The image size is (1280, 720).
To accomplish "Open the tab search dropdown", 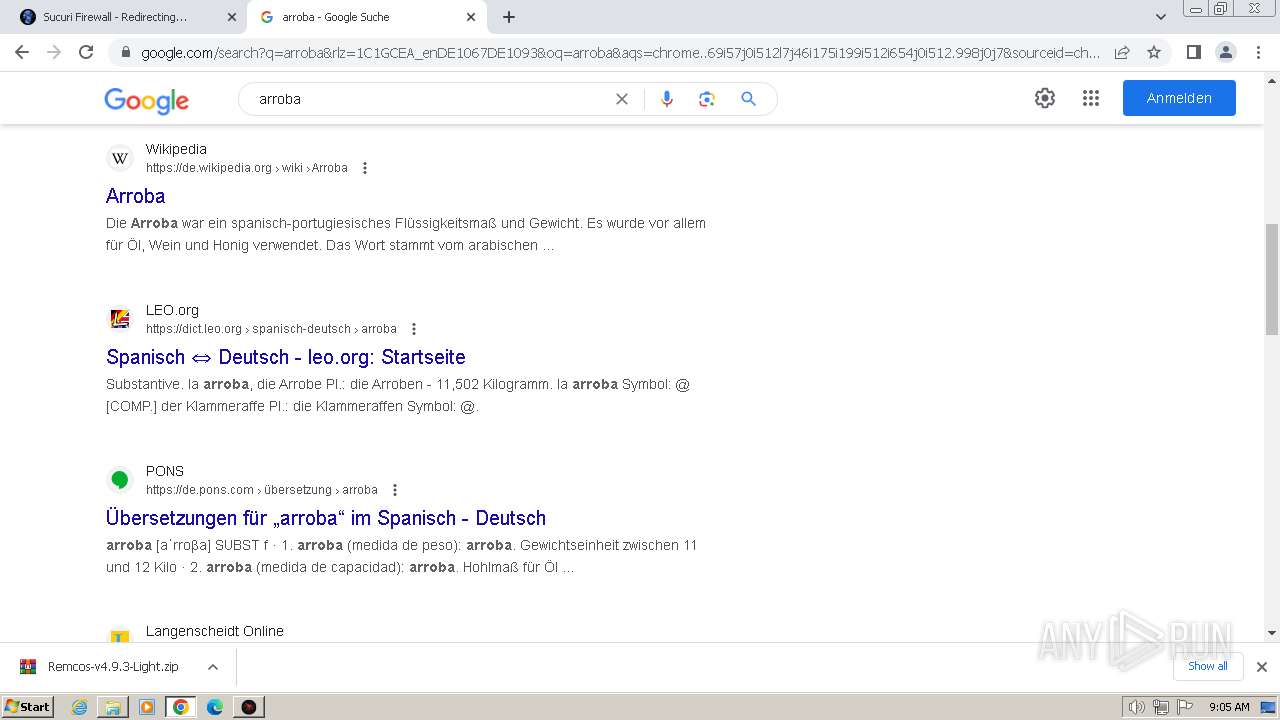I will pos(1161,17).
